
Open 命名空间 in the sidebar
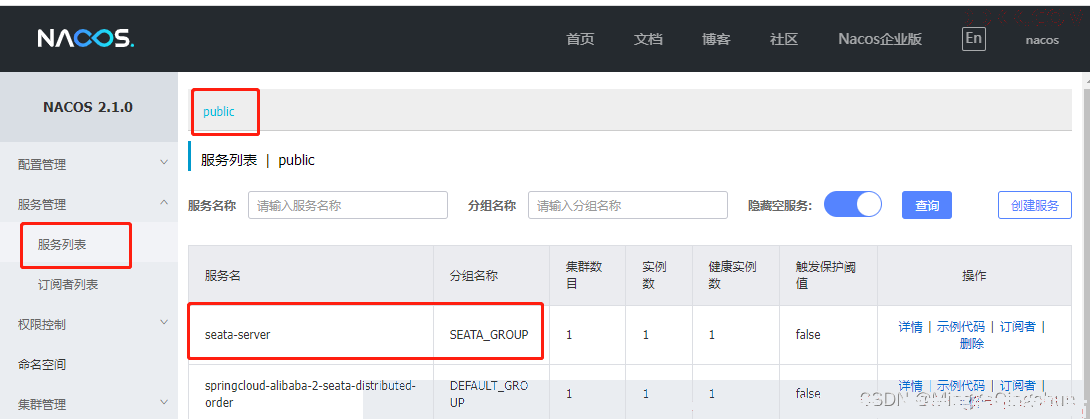[42, 364]
